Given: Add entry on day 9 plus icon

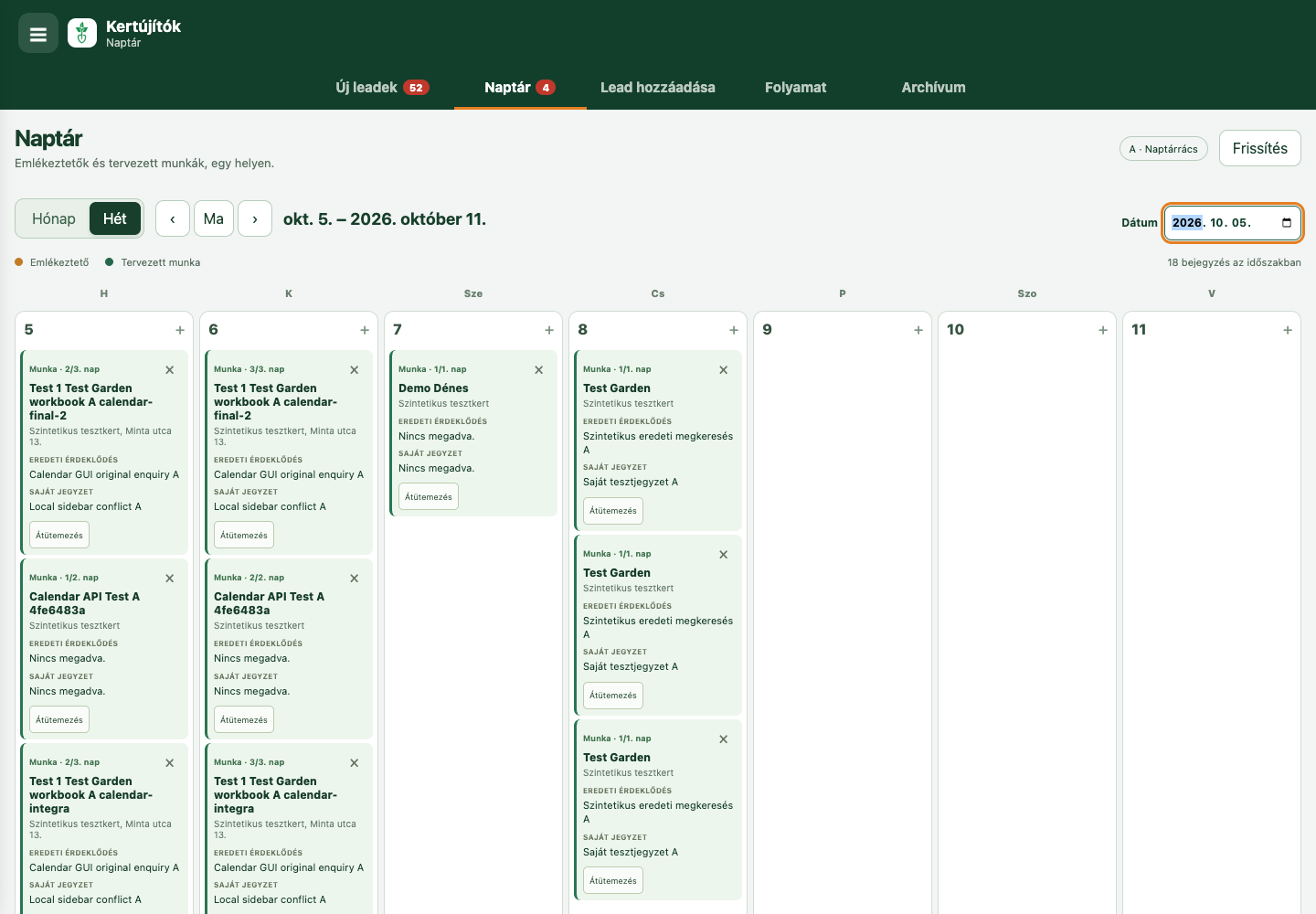Looking at the screenshot, I should point(918,330).
